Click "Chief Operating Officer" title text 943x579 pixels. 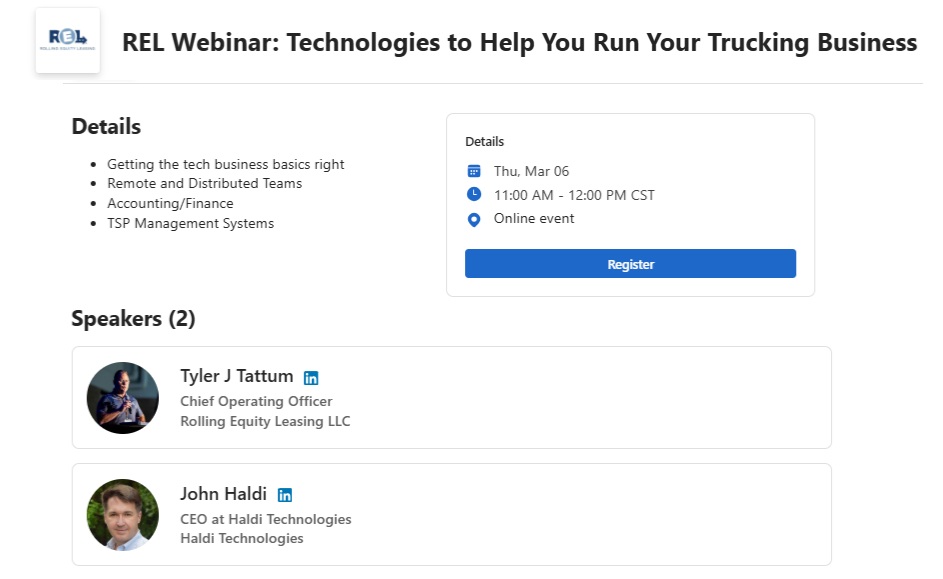[x=256, y=401]
